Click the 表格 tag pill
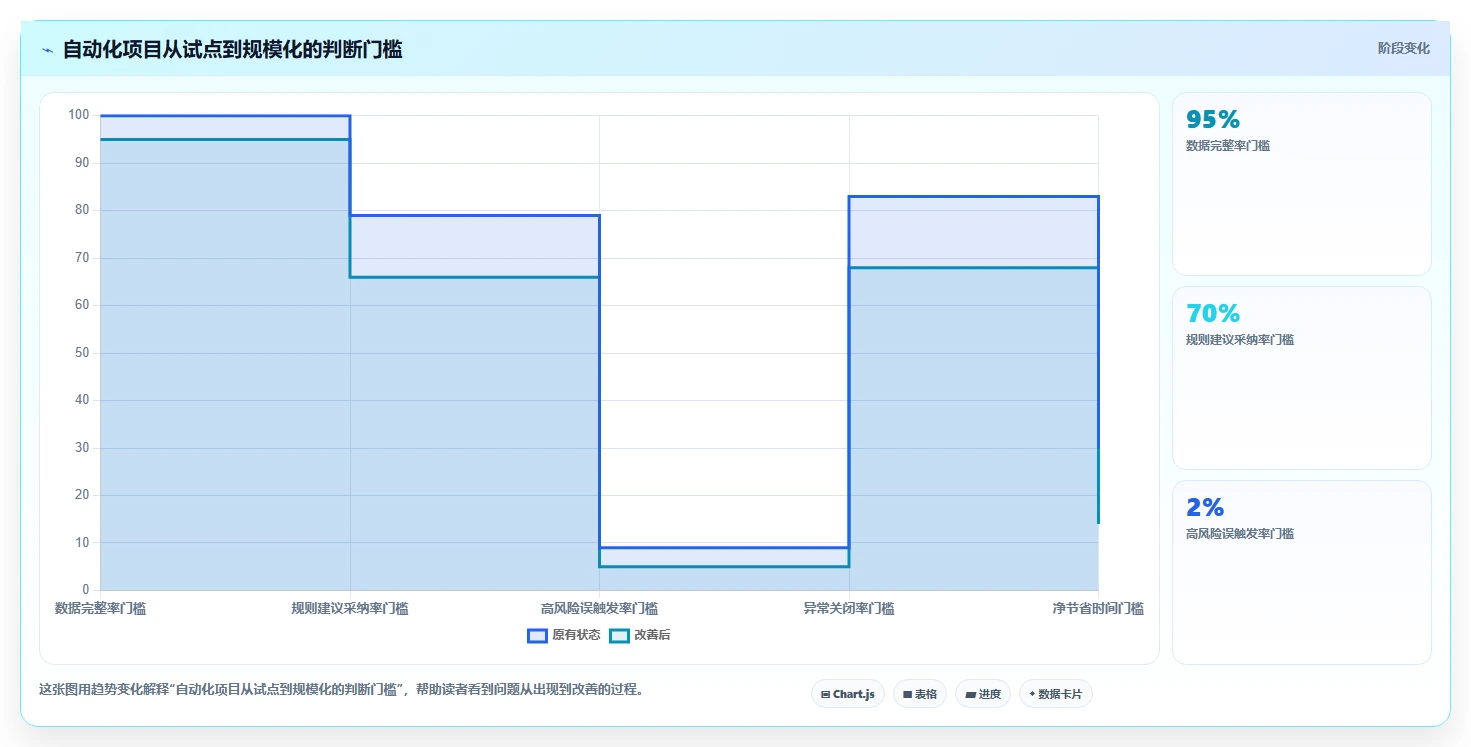The height and width of the screenshot is (747, 1471). 920,694
